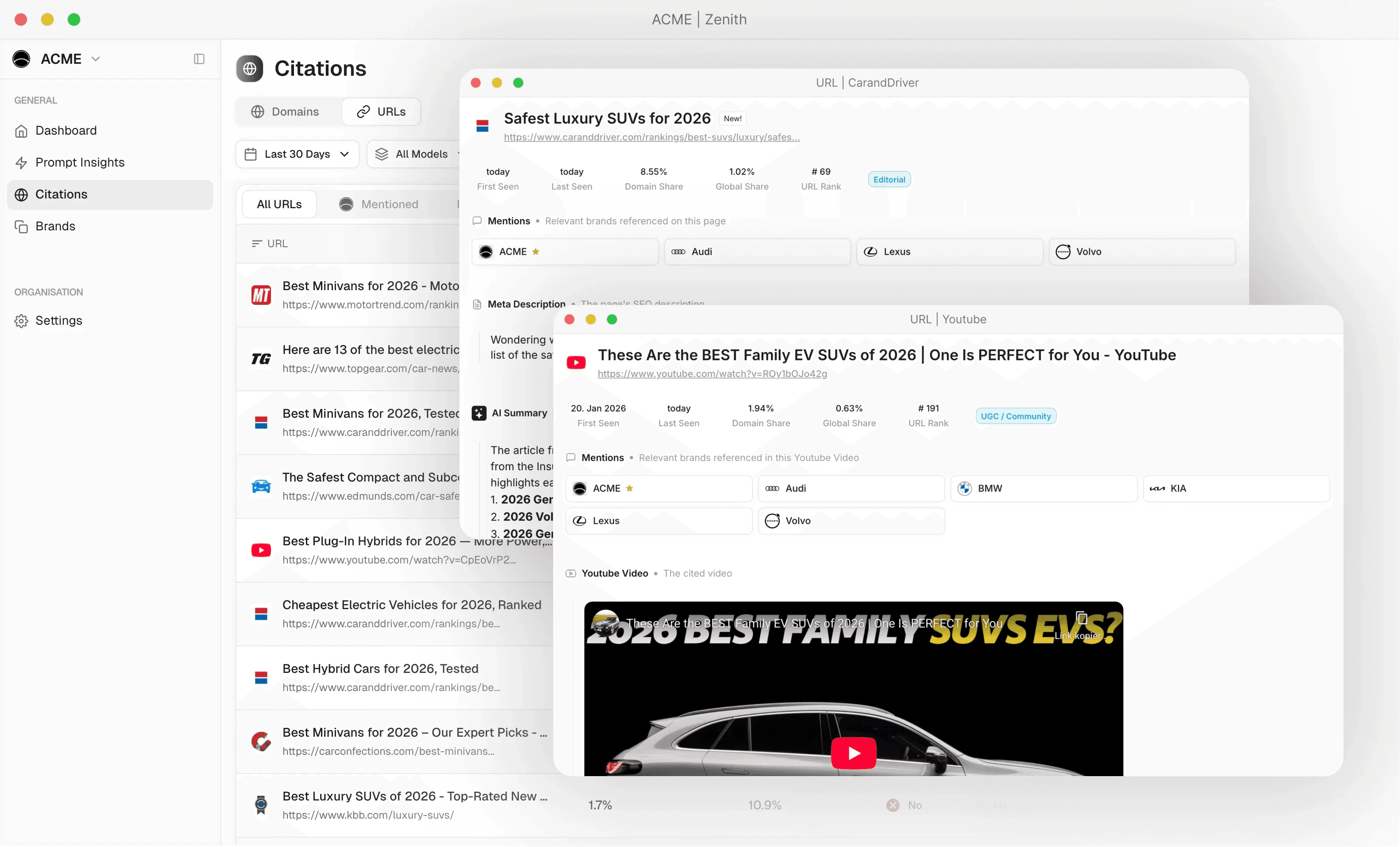
Task: Switch to the Domains tab
Action: click(286, 112)
